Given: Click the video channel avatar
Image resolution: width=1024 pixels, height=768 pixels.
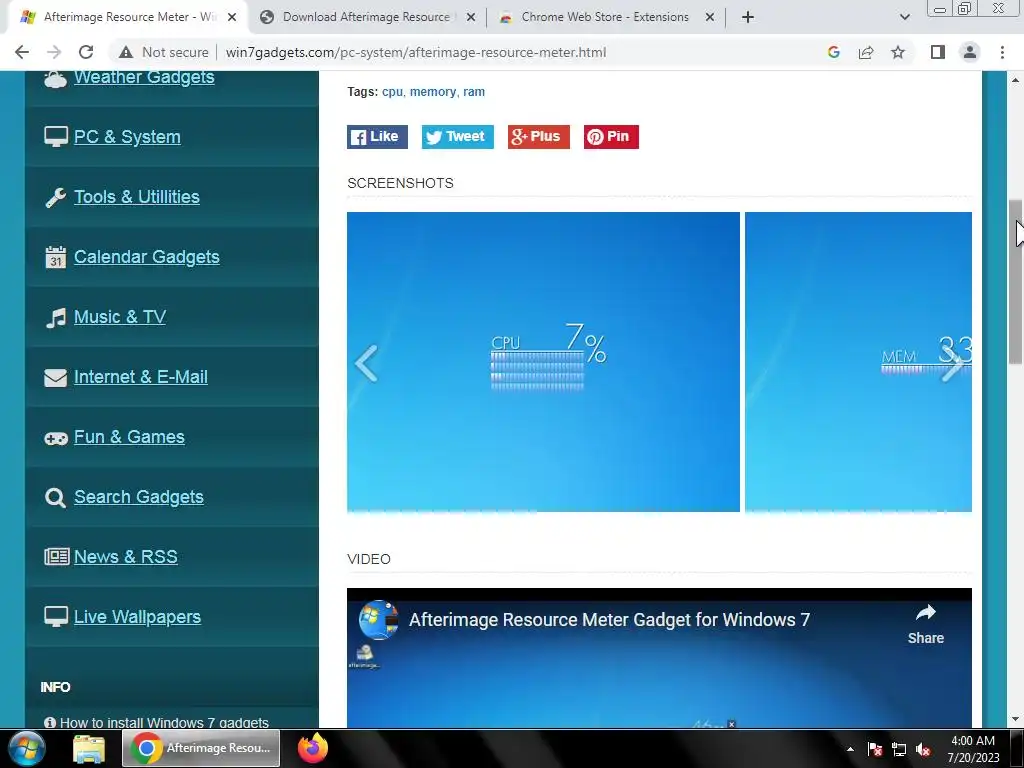Looking at the screenshot, I should pos(379,620).
